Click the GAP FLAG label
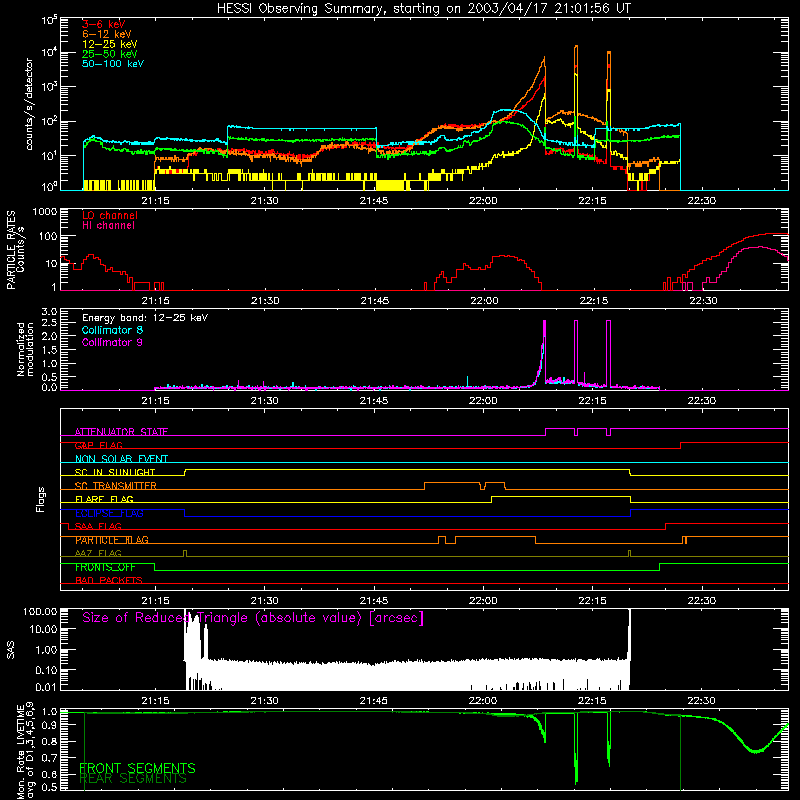The image size is (800, 800). point(99,445)
